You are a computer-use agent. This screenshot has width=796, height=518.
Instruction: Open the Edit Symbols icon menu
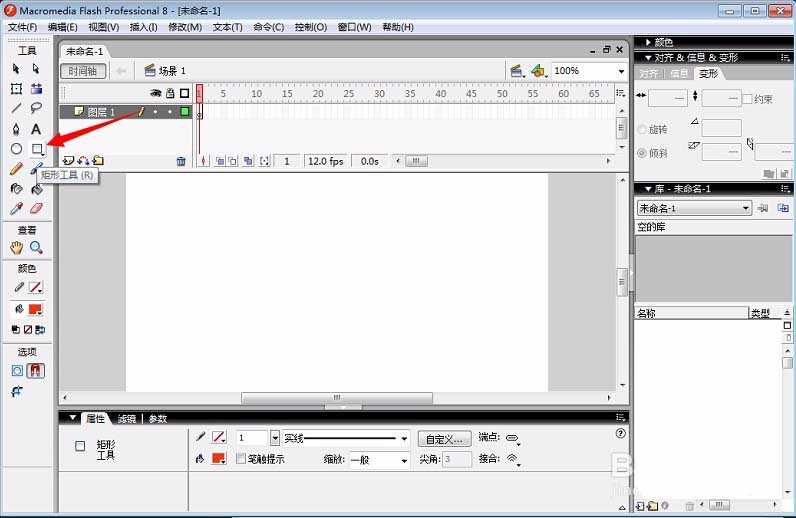coord(539,71)
